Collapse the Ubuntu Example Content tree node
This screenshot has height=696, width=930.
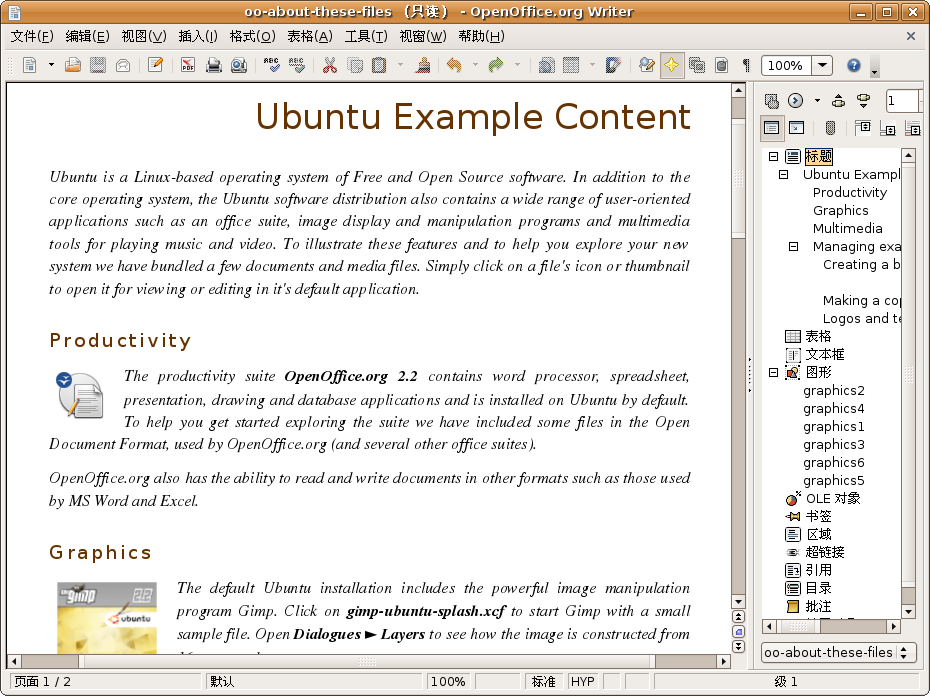pos(784,174)
